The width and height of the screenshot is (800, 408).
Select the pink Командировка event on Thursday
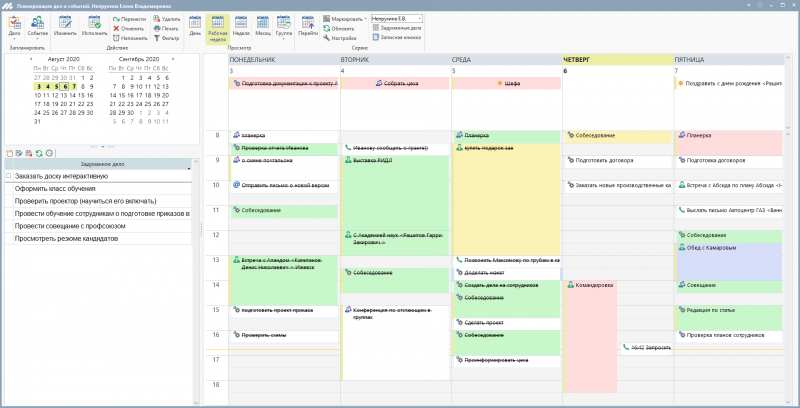click(x=590, y=330)
